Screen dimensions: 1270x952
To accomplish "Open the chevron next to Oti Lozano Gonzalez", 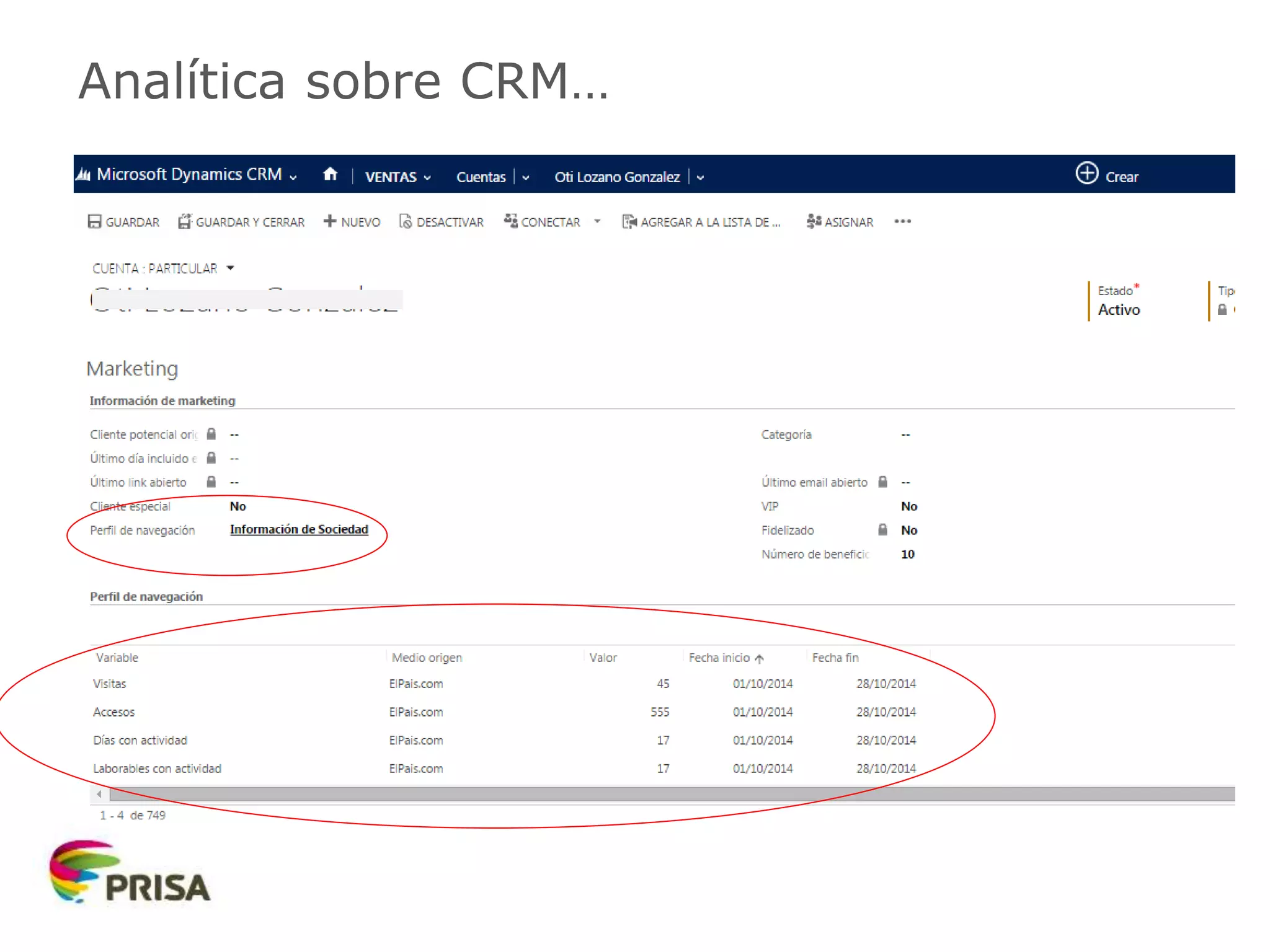I will point(700,178).
